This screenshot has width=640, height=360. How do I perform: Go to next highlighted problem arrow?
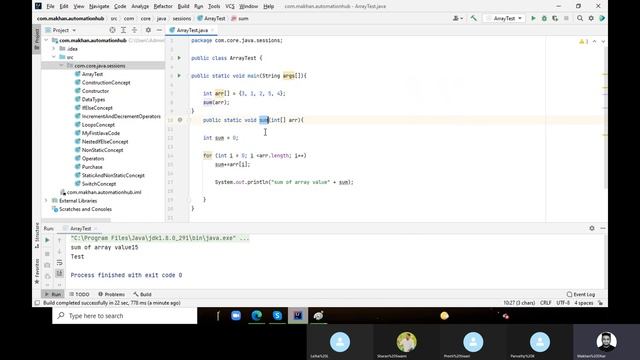click(x=603, y=41)
